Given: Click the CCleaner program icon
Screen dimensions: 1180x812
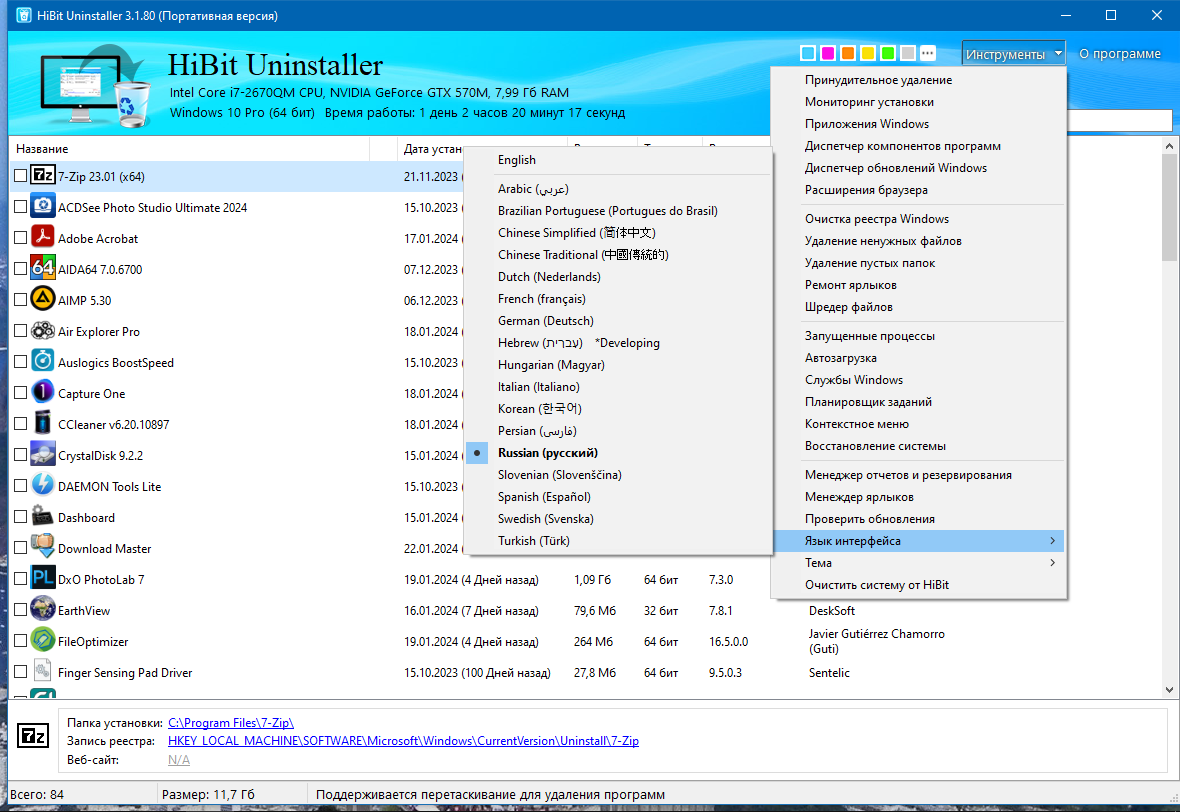Looking at the screenshot, I should (43, 424).
